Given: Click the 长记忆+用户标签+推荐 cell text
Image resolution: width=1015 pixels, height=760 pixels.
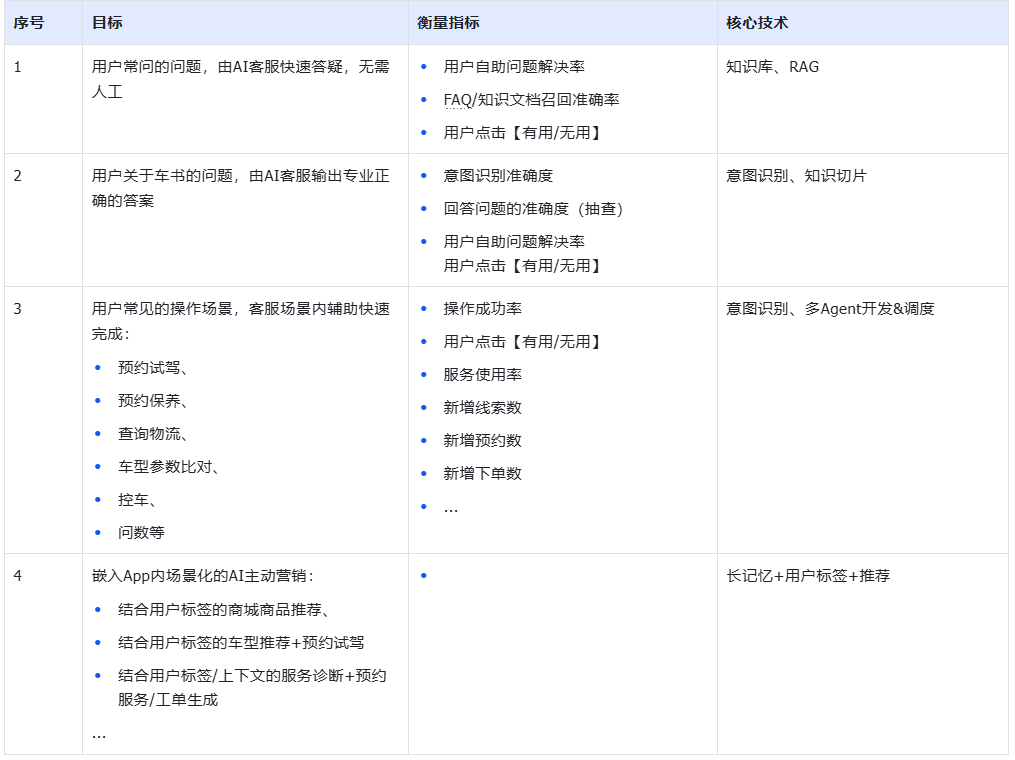Looking at the screenshot, I should 808,576.
